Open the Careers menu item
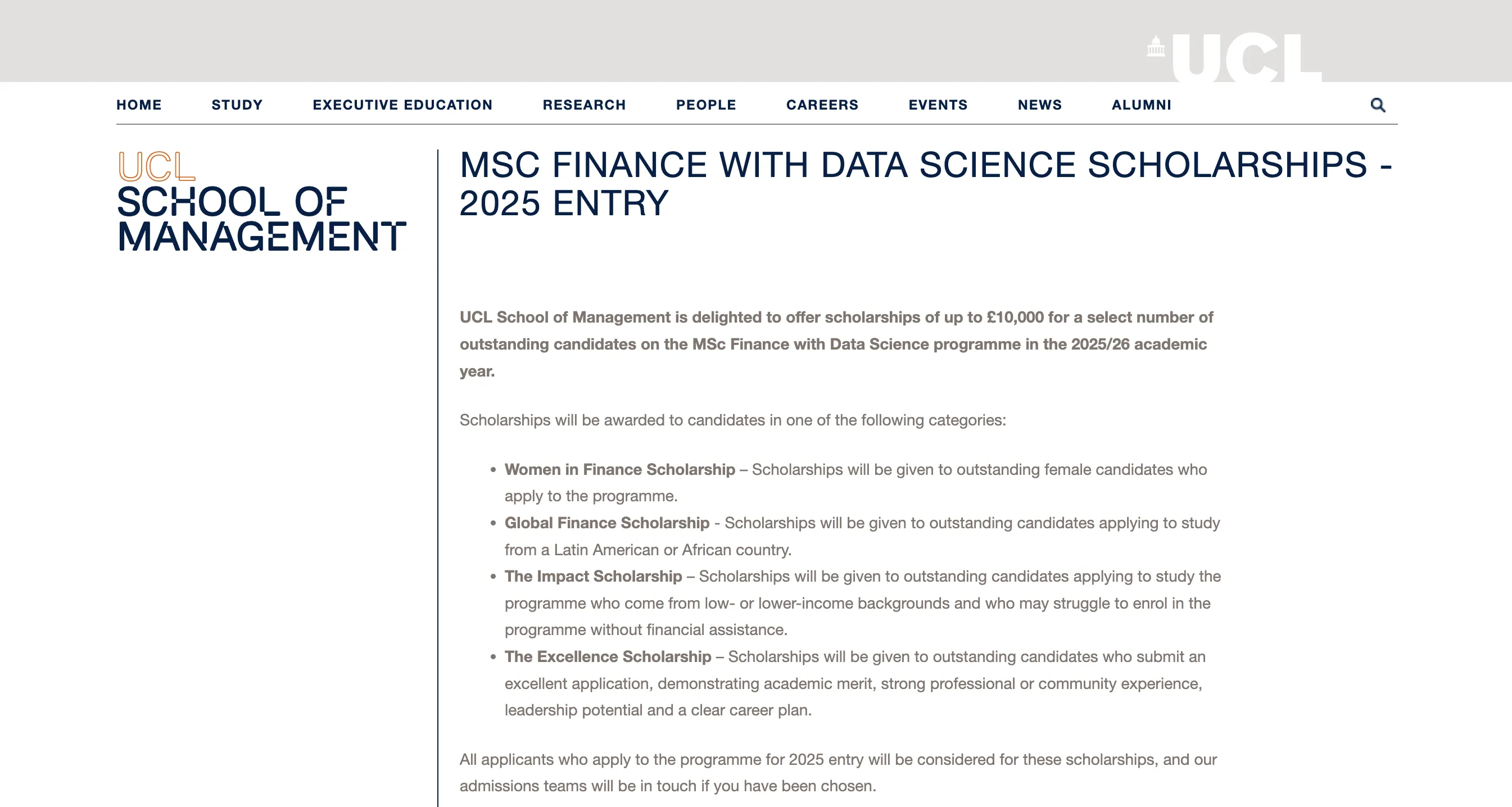Screen dimensions: 1512x807 click(x=822, y=105)
